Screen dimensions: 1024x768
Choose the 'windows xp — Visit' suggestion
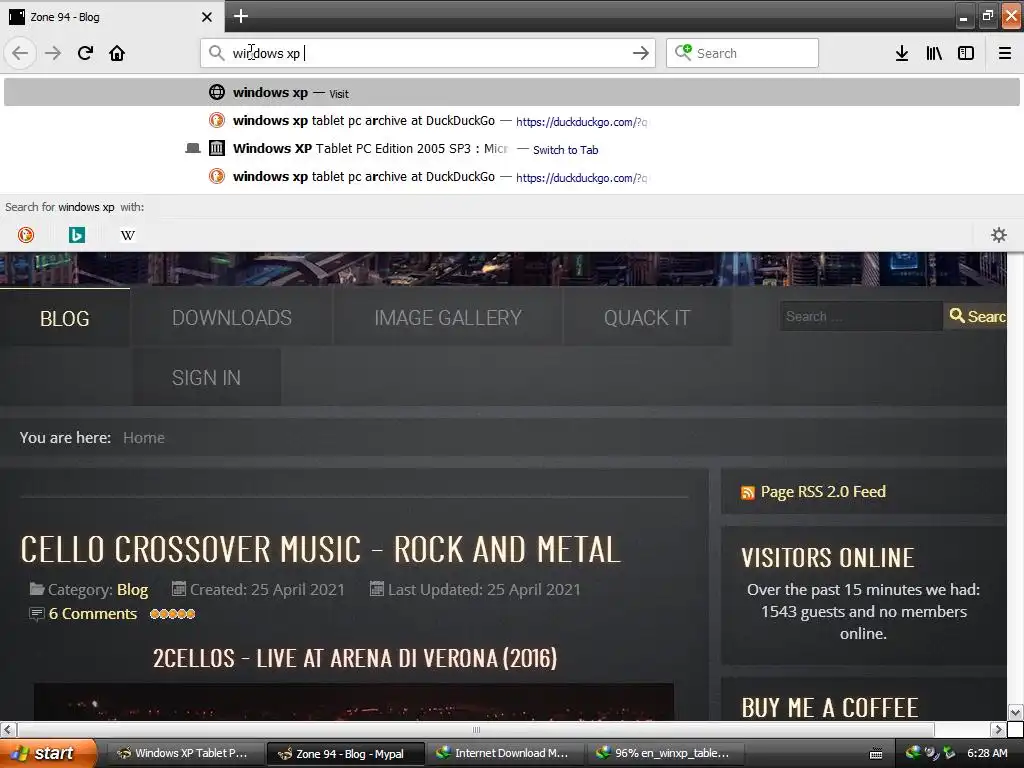(x=511, y=93)
